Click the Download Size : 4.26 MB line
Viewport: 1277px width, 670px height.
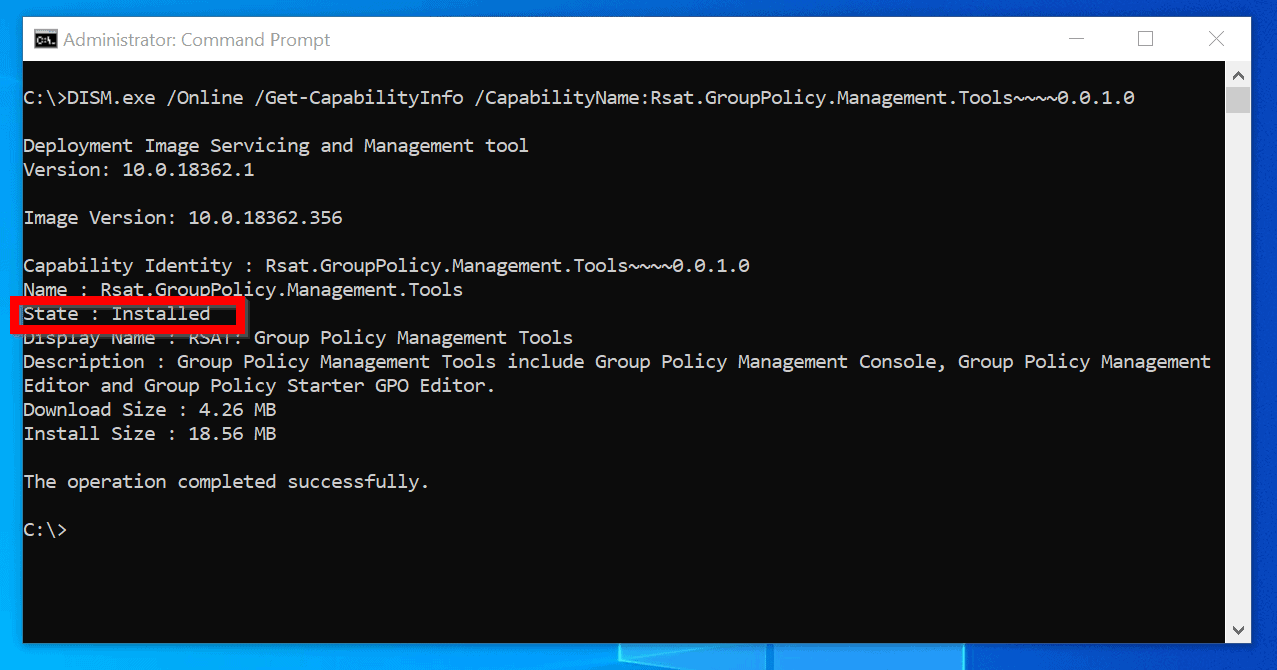[x=149, y=409]
